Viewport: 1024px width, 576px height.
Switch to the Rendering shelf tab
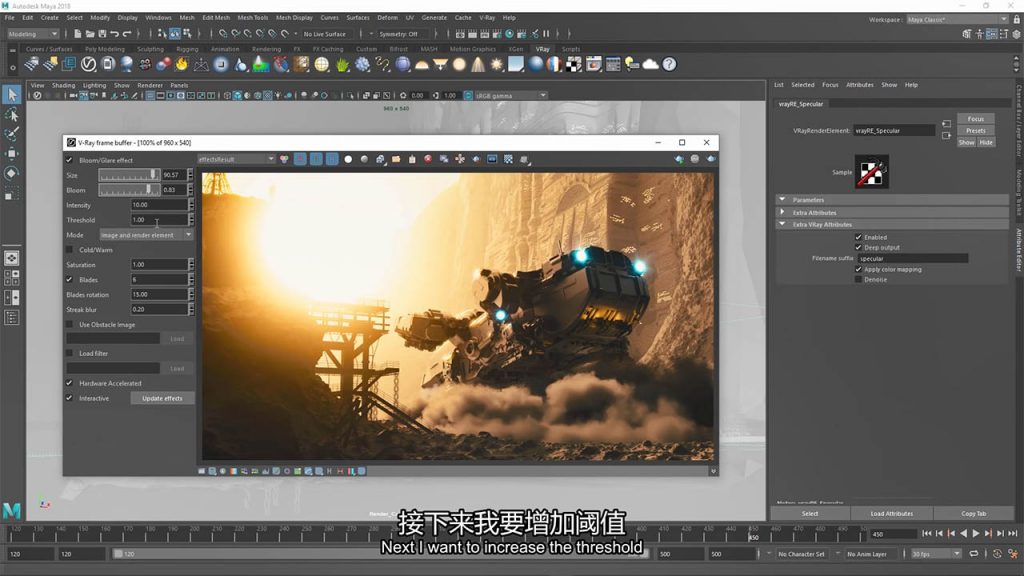point(266,49)
